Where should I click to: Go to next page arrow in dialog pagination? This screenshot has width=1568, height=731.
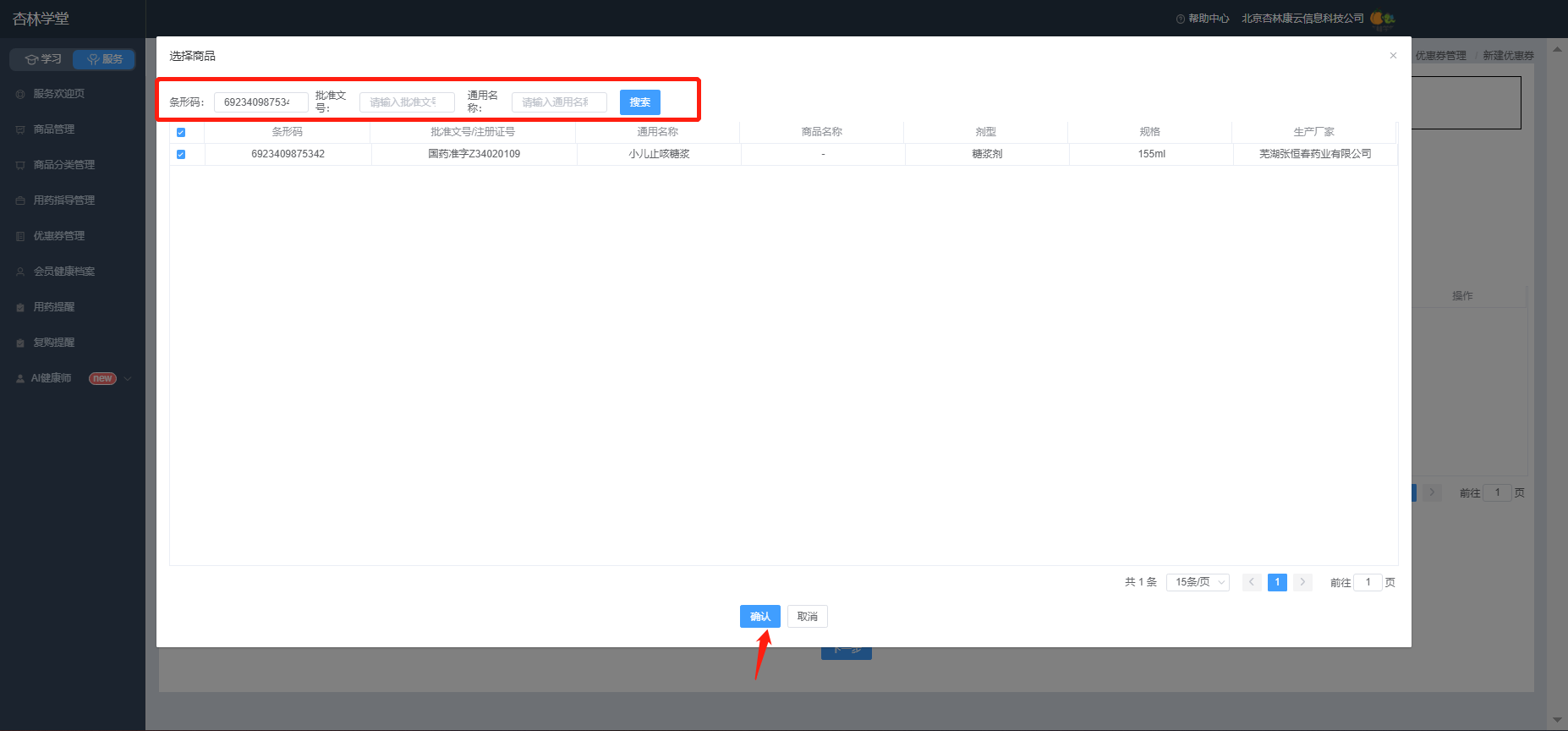point(1302,582)
